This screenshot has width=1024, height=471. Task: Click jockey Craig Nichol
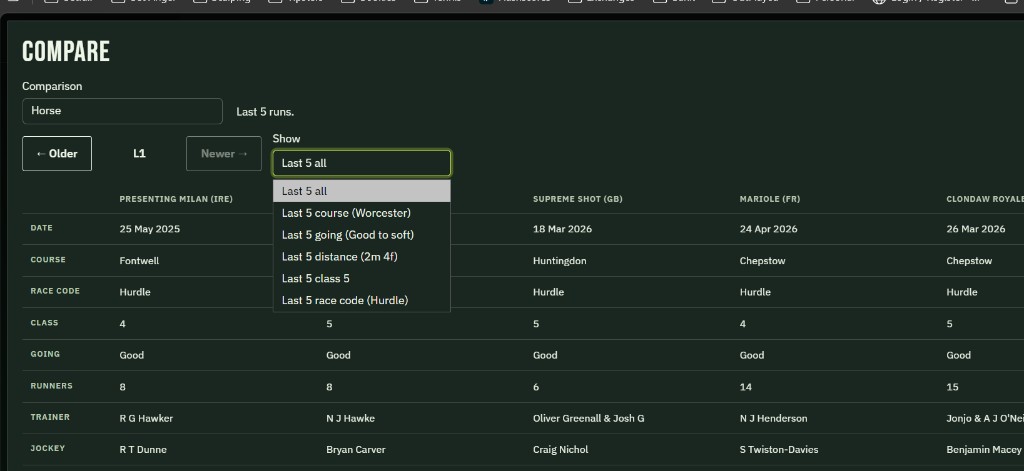(560, 449)
